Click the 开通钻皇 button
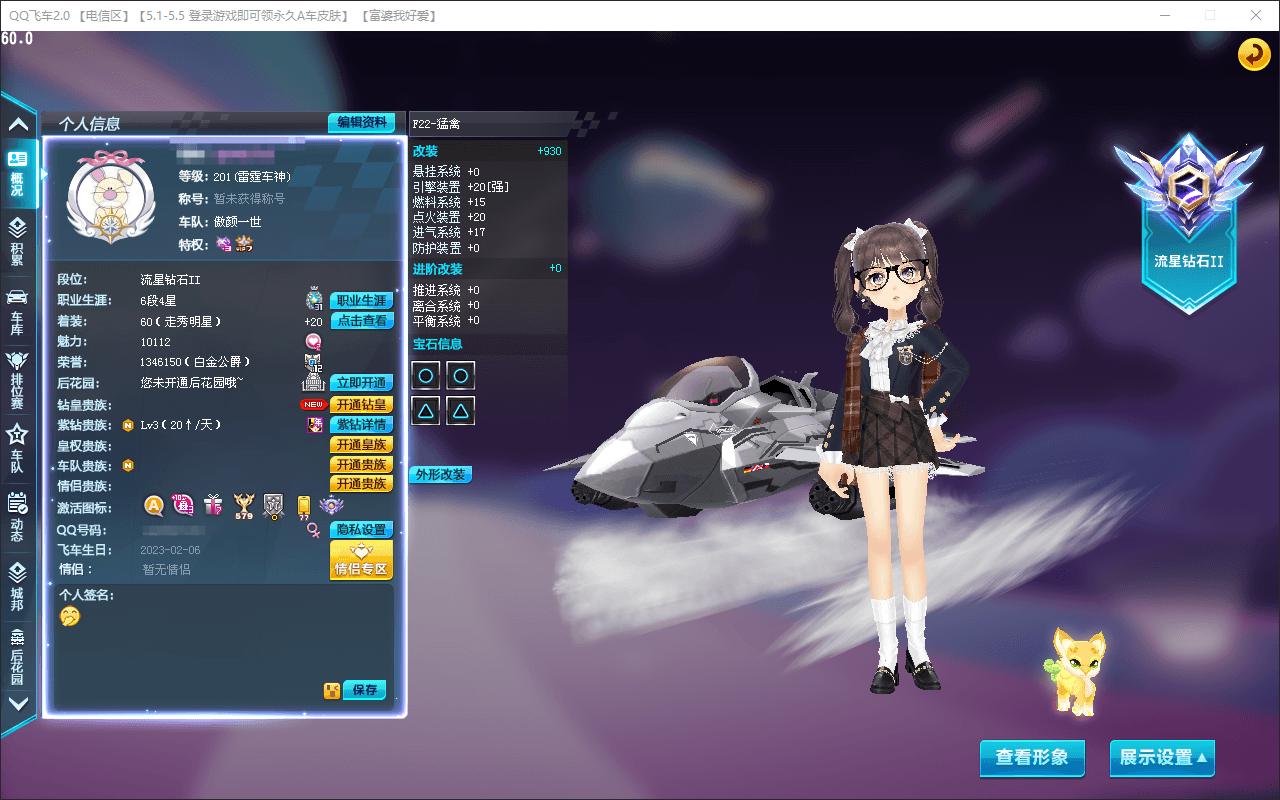1280x800 pixels. 361,405
